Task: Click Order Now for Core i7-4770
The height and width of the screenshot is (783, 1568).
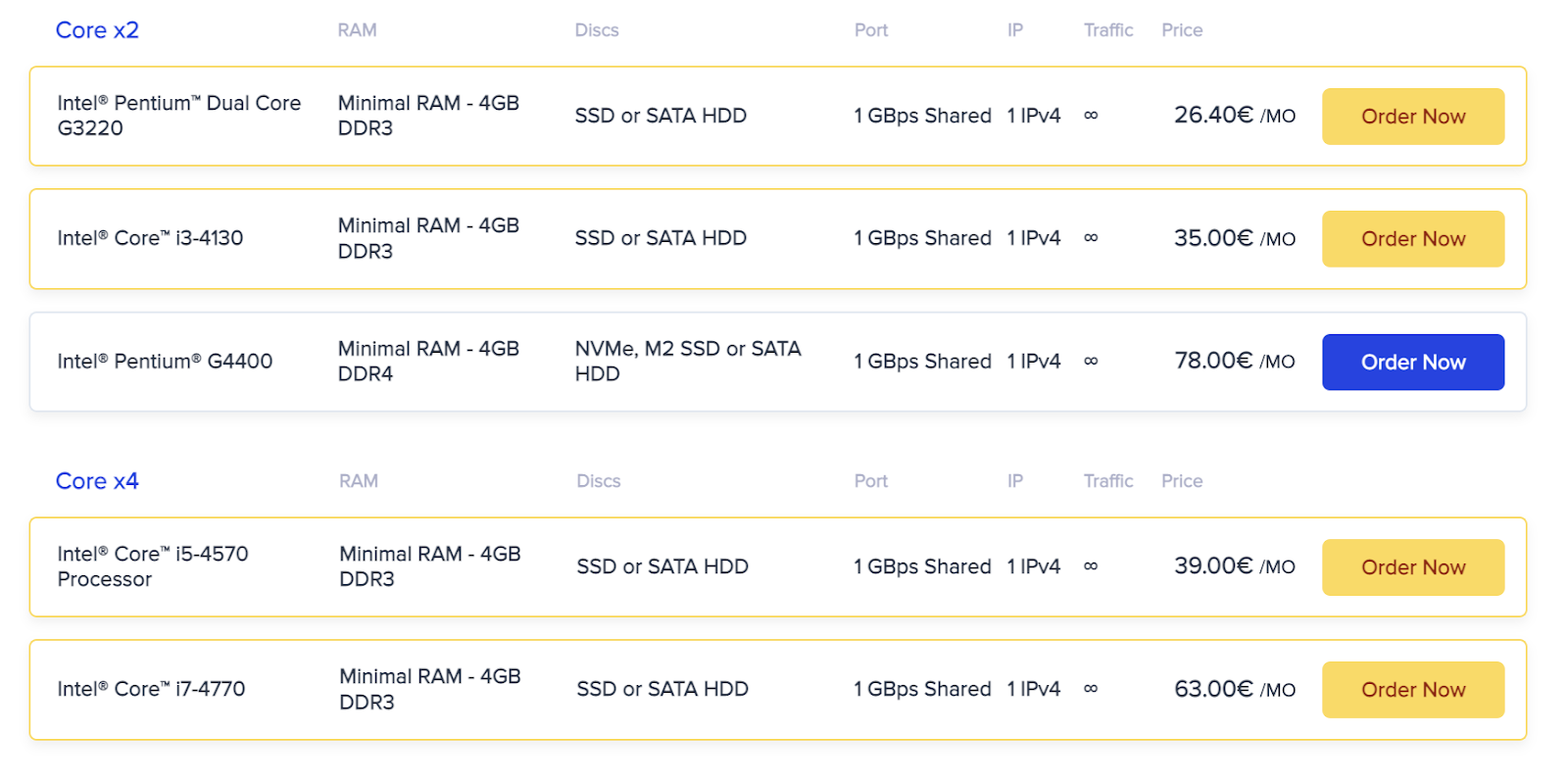Action: point(1412,690)
